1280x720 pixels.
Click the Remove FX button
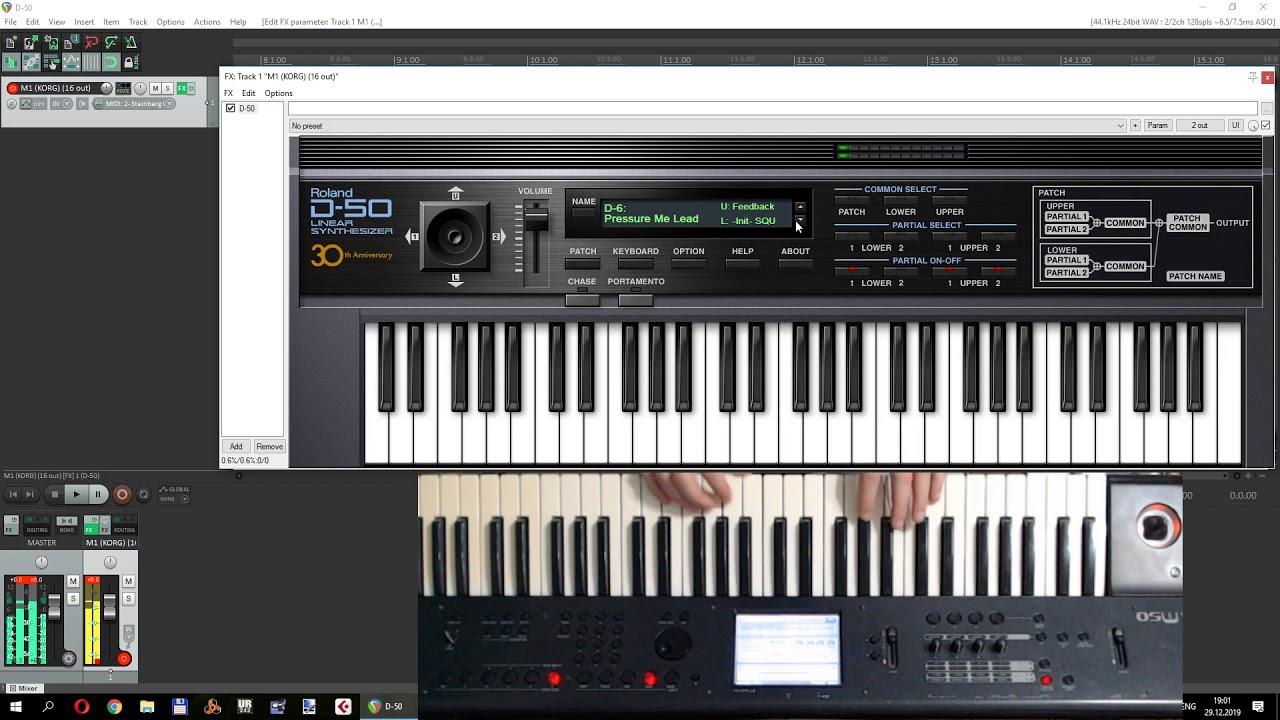[x=269, y=447]
